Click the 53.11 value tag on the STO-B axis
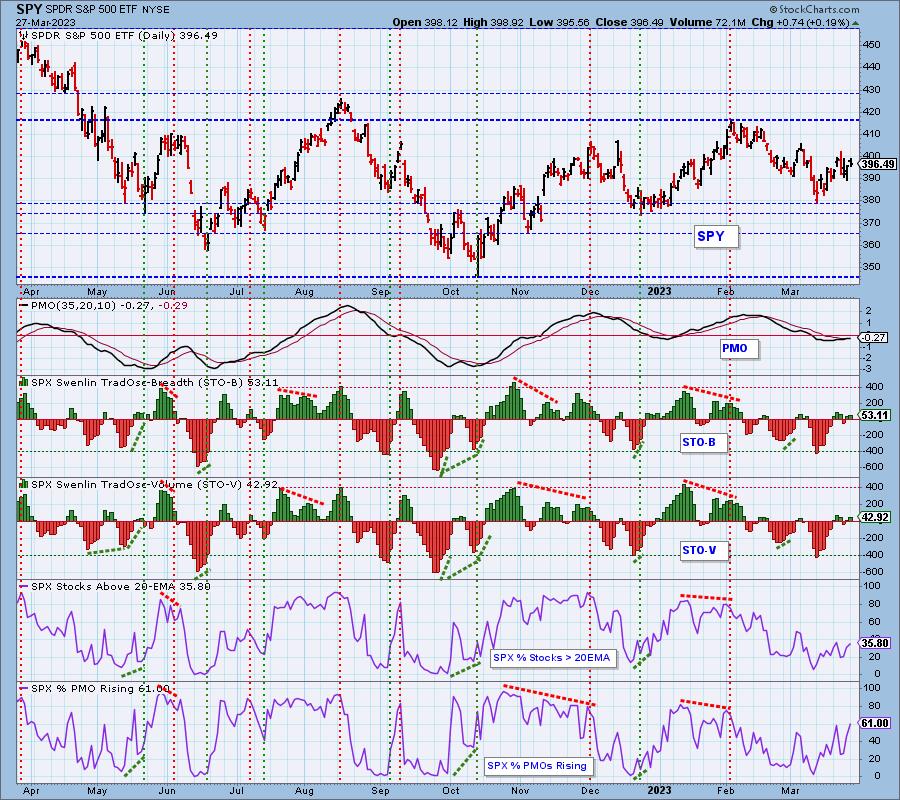This screenshot has width=900, height=800. [x=876, y=415]
